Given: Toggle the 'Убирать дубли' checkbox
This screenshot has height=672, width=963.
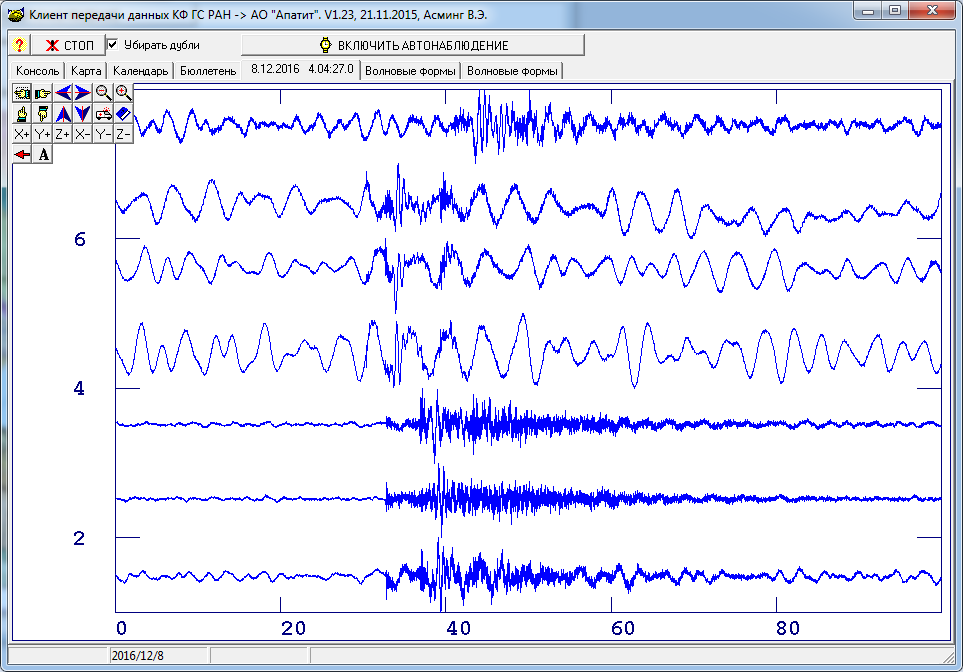Looking at the screenshot, I should coord(113,45).
